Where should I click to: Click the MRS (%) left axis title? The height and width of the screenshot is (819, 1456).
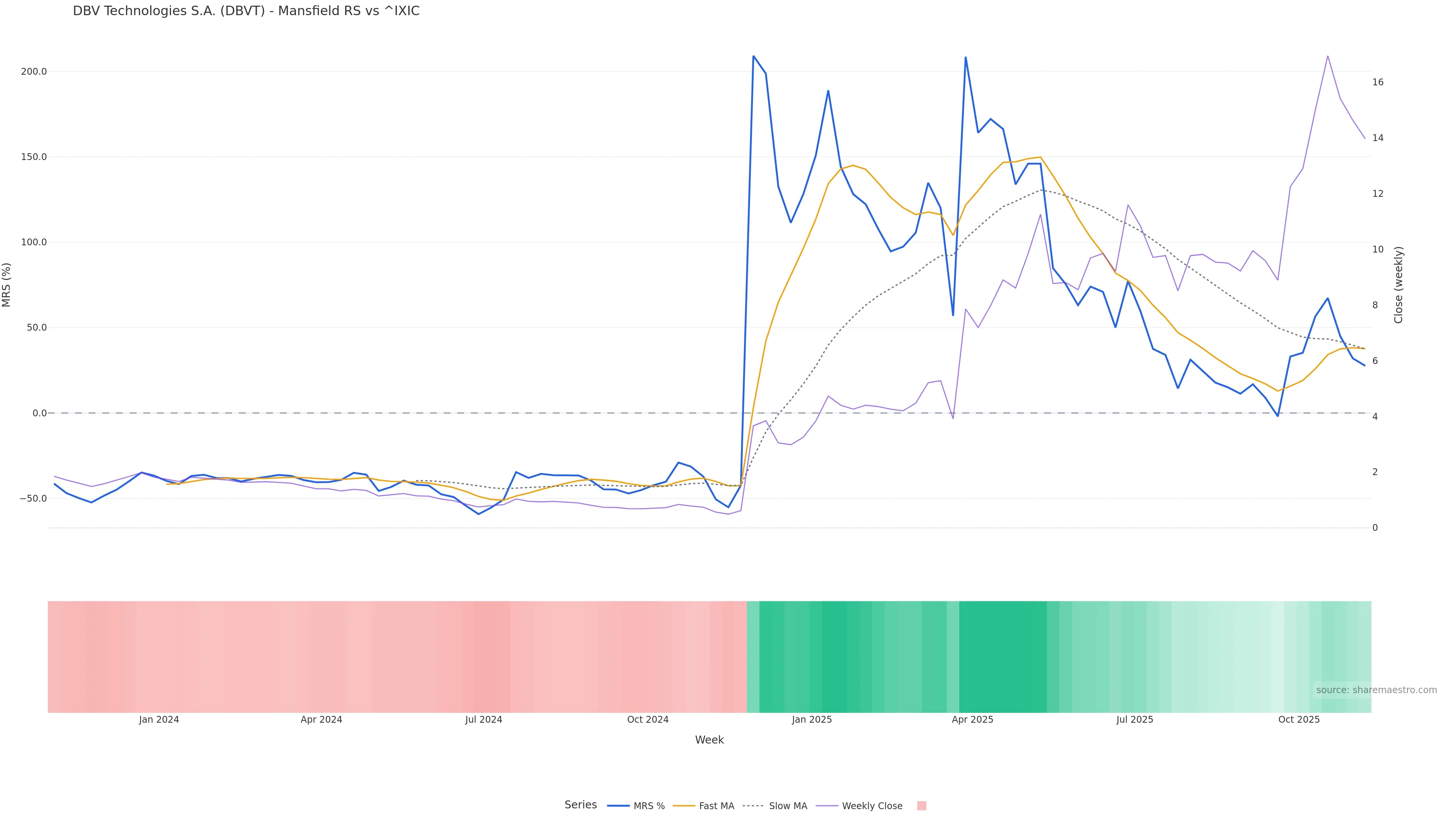tap(7, 285)
